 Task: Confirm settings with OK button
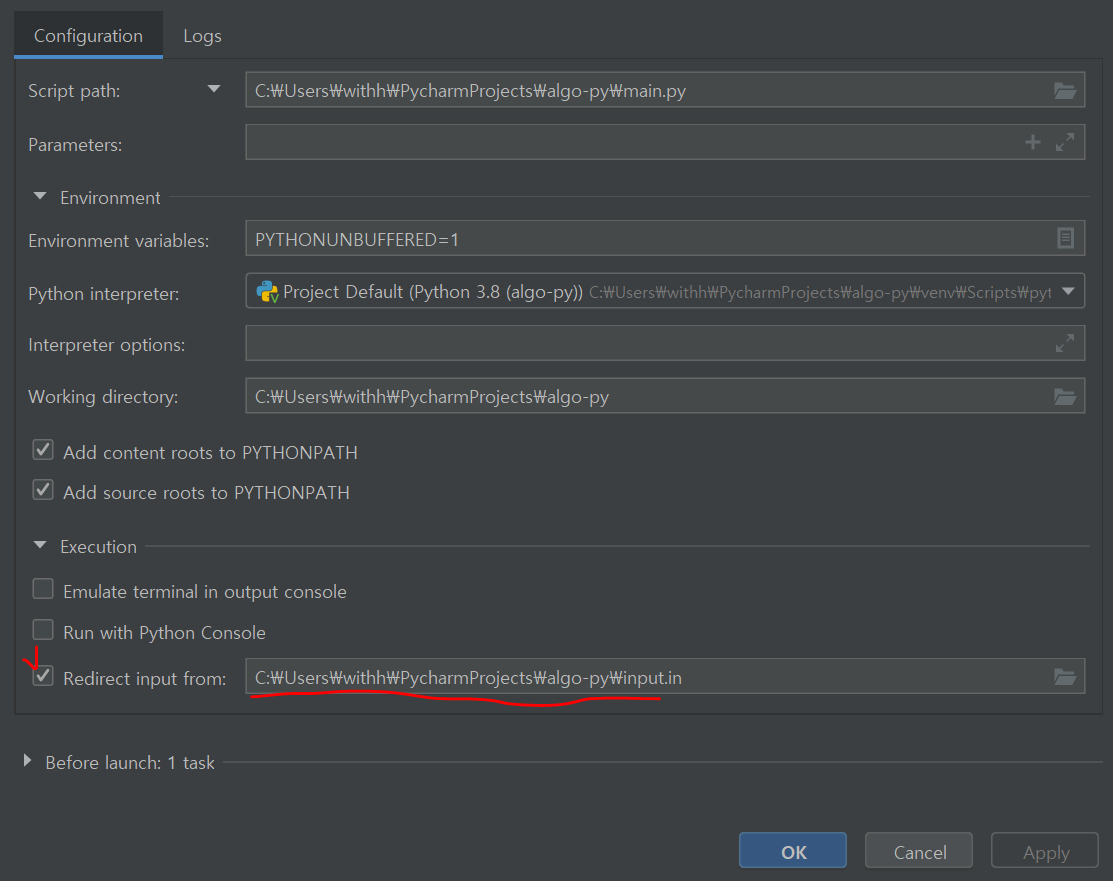(793, 850)
